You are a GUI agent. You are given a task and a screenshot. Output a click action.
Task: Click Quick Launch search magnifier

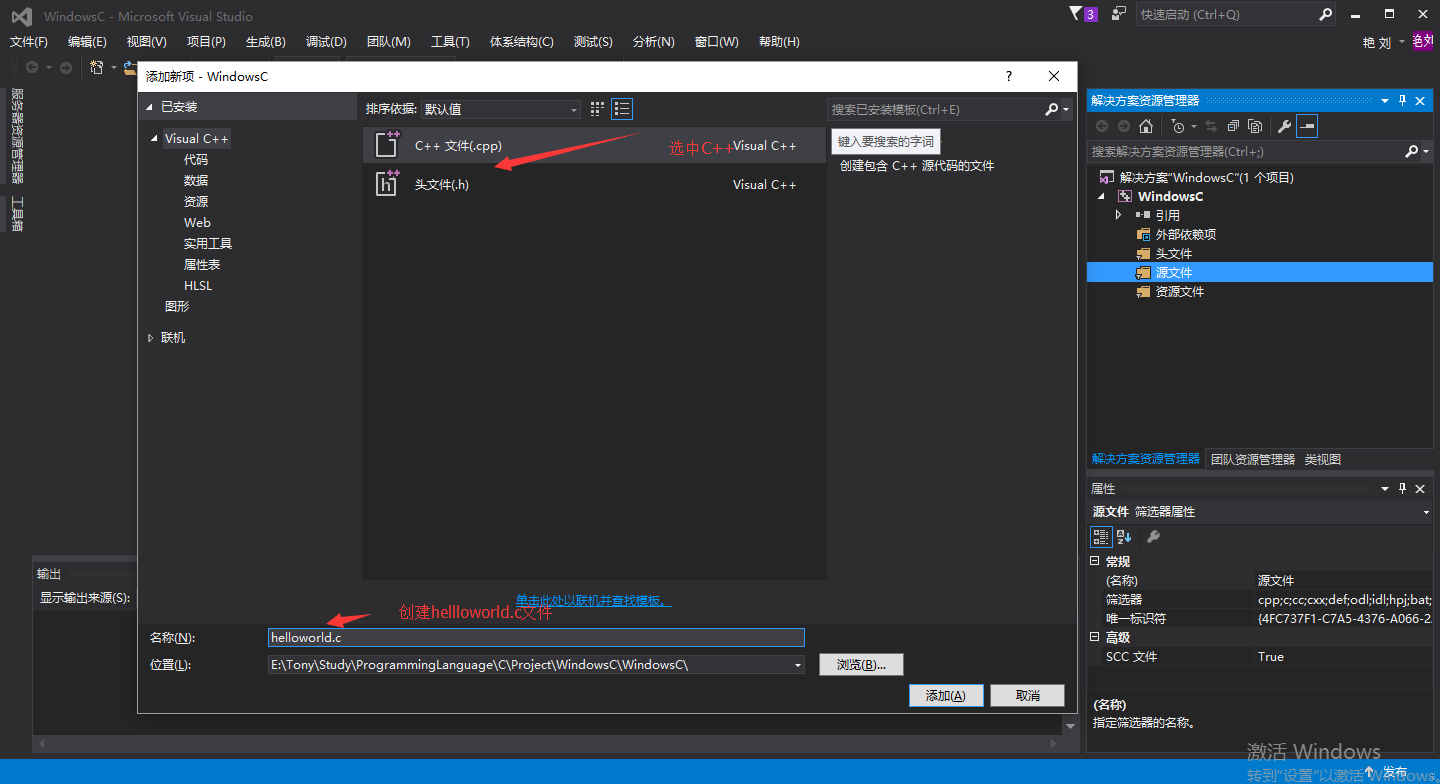click(1325, 14)
